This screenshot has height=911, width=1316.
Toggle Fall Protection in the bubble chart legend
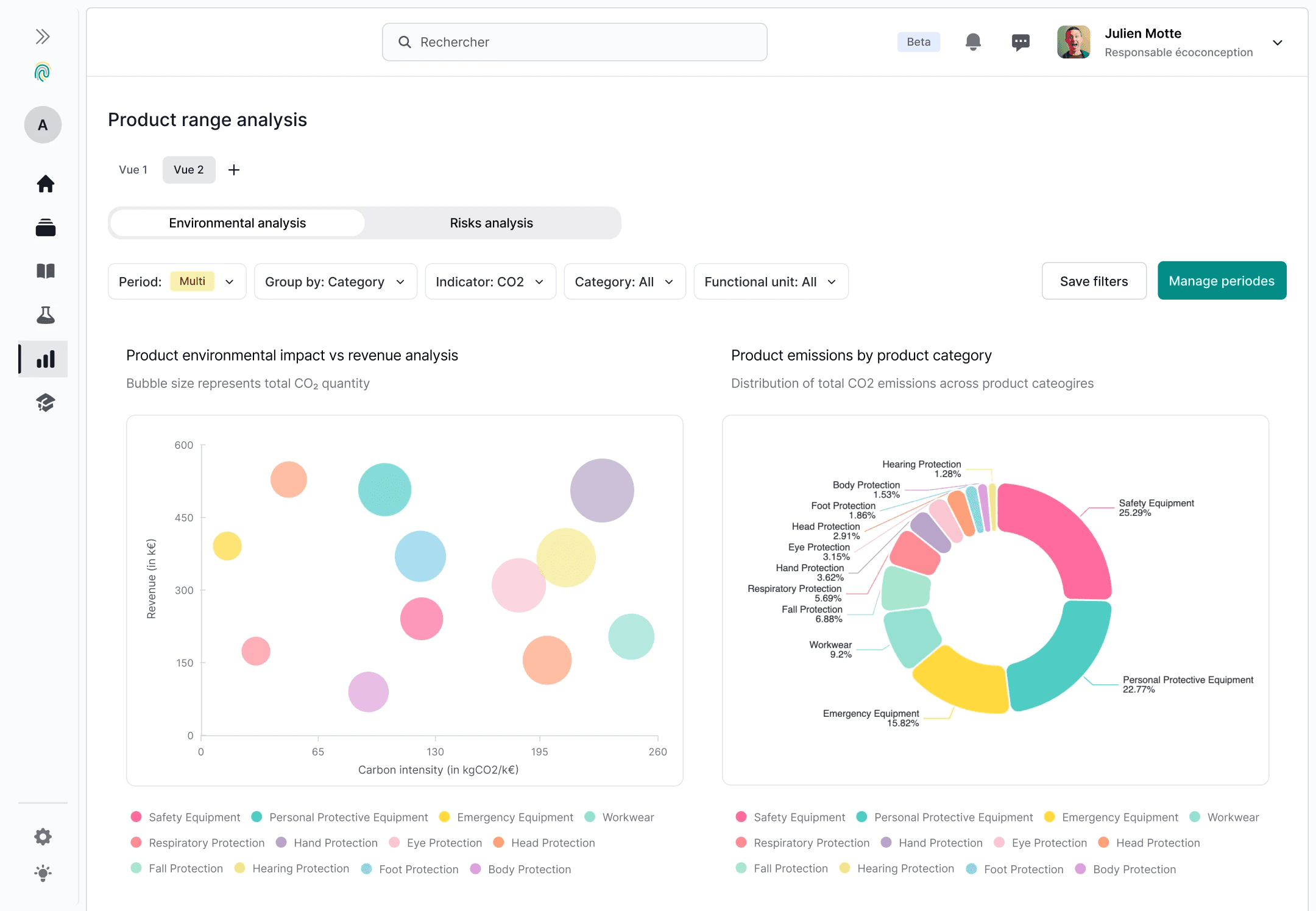click(186, 868)
